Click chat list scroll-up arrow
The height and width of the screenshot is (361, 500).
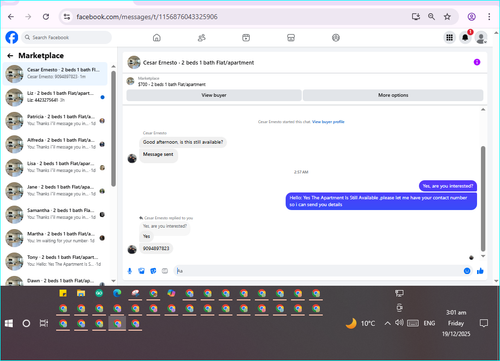point(113,67)
